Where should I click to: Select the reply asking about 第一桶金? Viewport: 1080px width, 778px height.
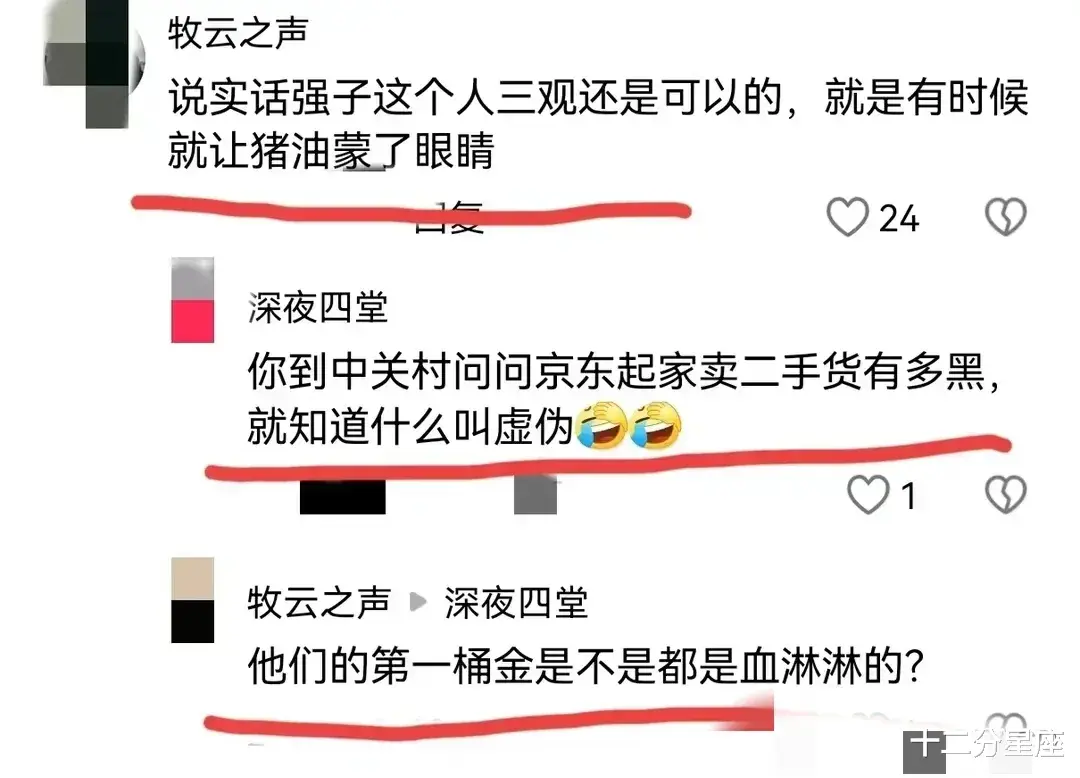(x=585, y=666)
